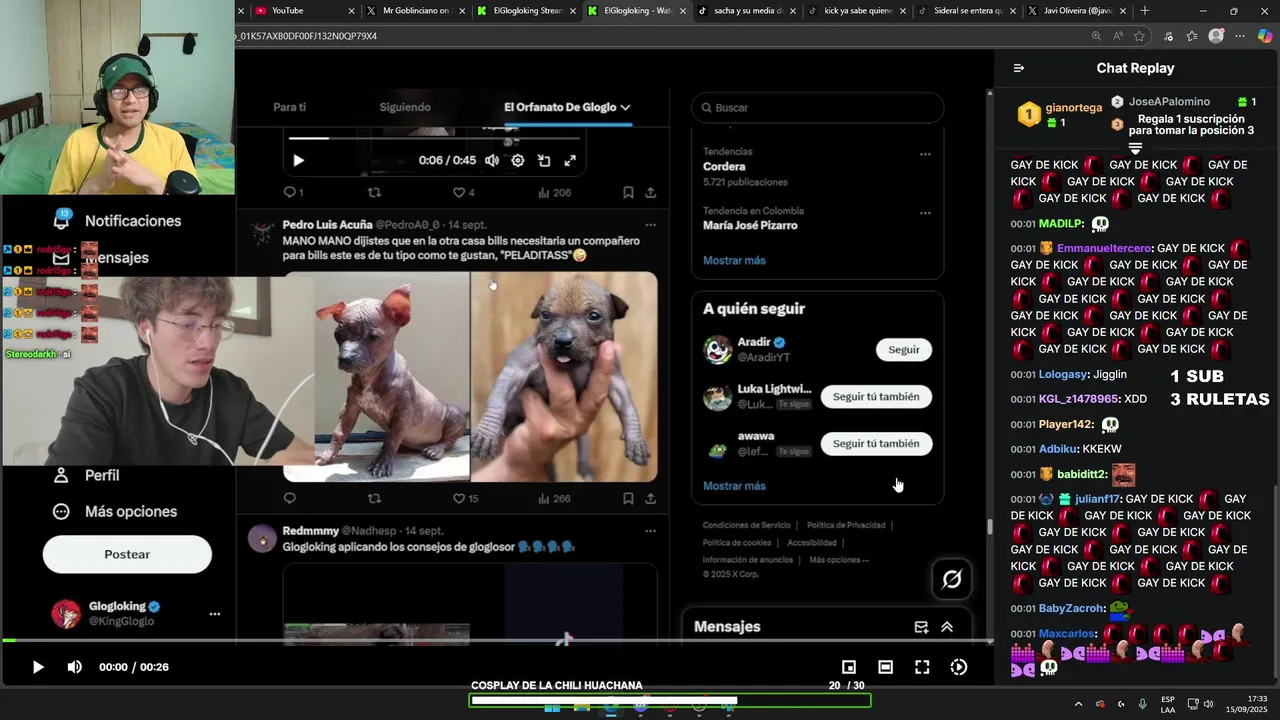This screenshot has width=1280, height=720.
Task: Click the browser profile avatar
Action: [1216, 36]
